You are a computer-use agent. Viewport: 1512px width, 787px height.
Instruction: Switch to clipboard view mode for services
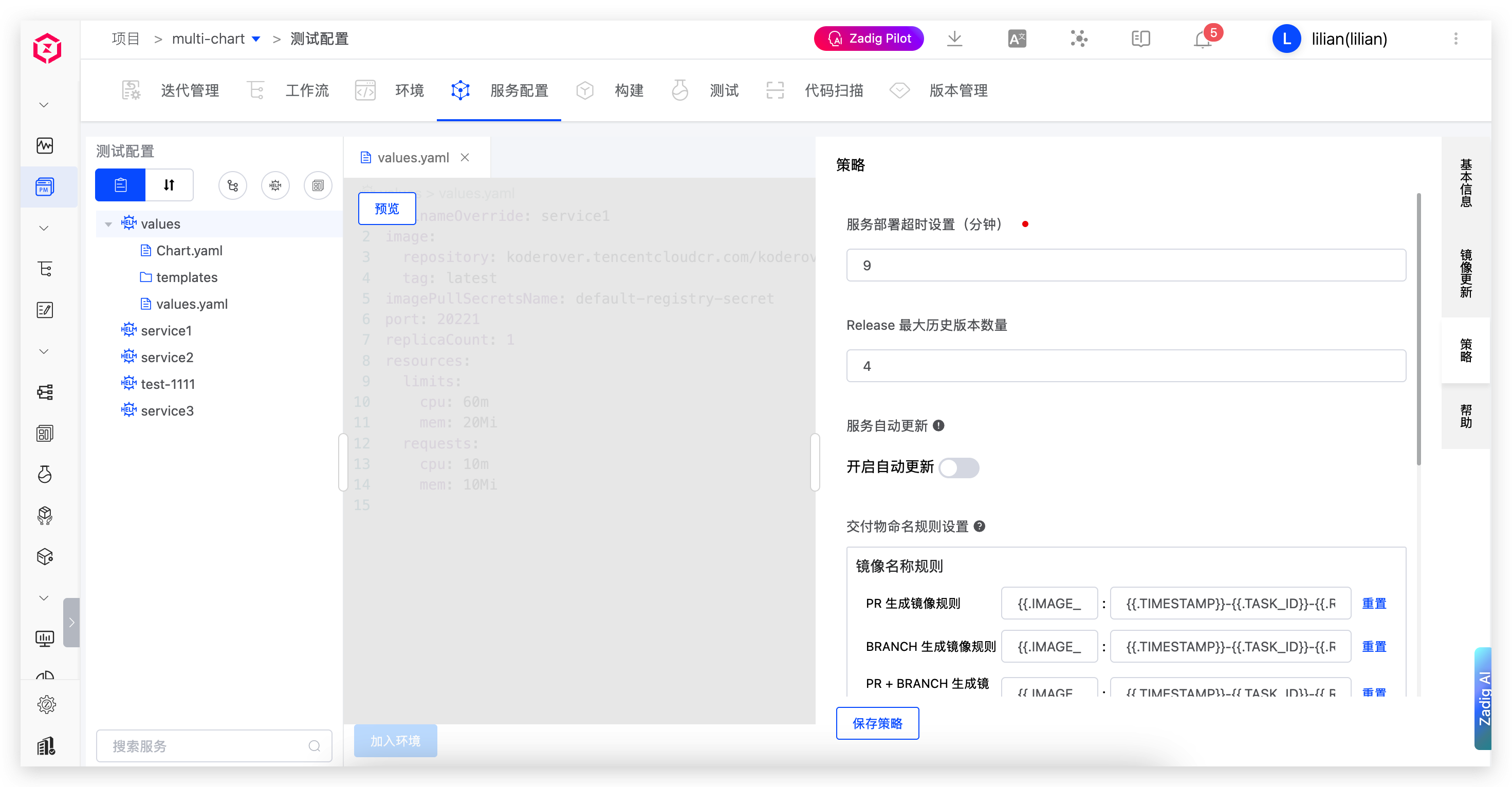[x=120, y=184]
